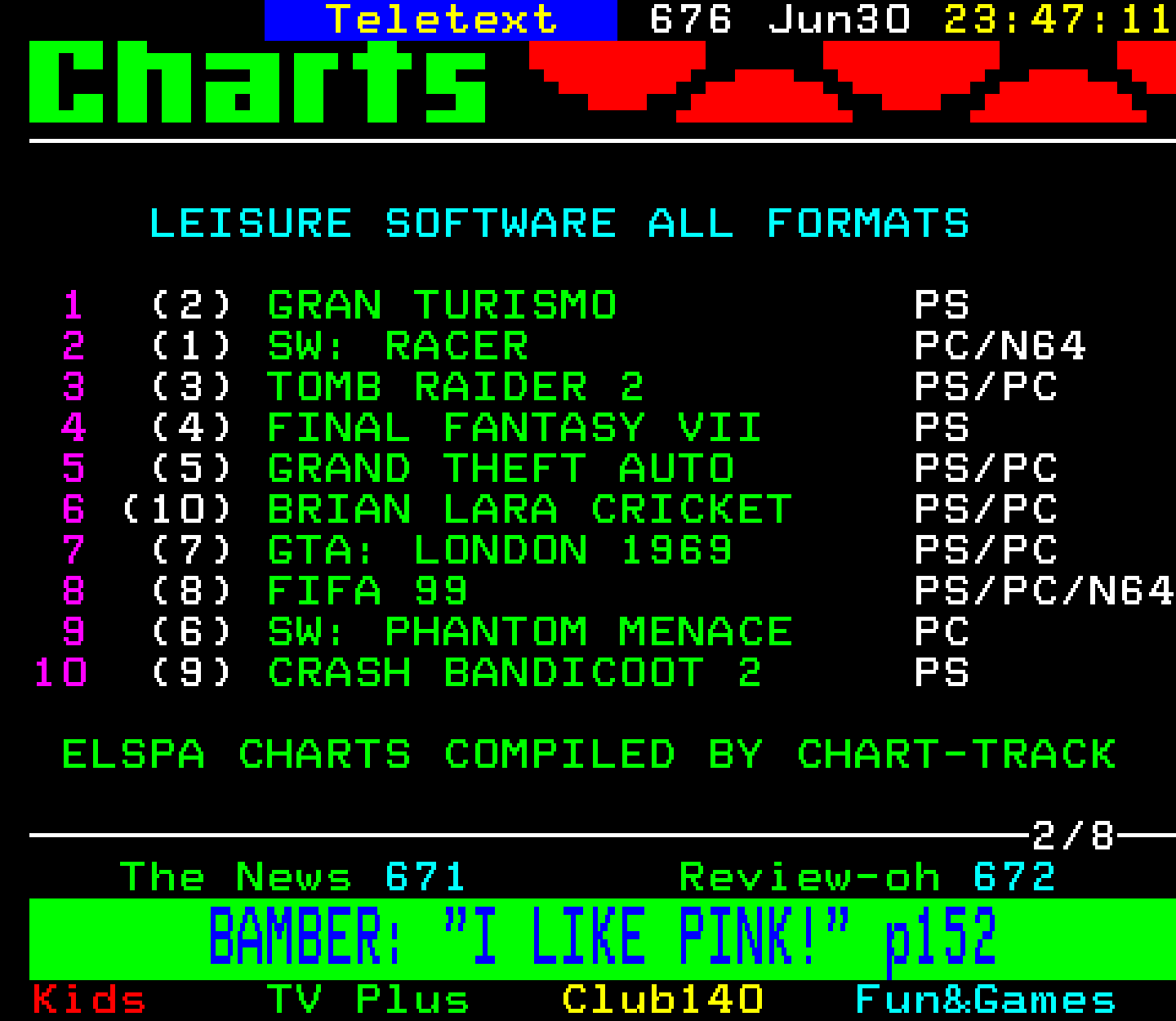Open Review-oh page 672
The image size is (1176, 1021).
click(x=868, y=877)
